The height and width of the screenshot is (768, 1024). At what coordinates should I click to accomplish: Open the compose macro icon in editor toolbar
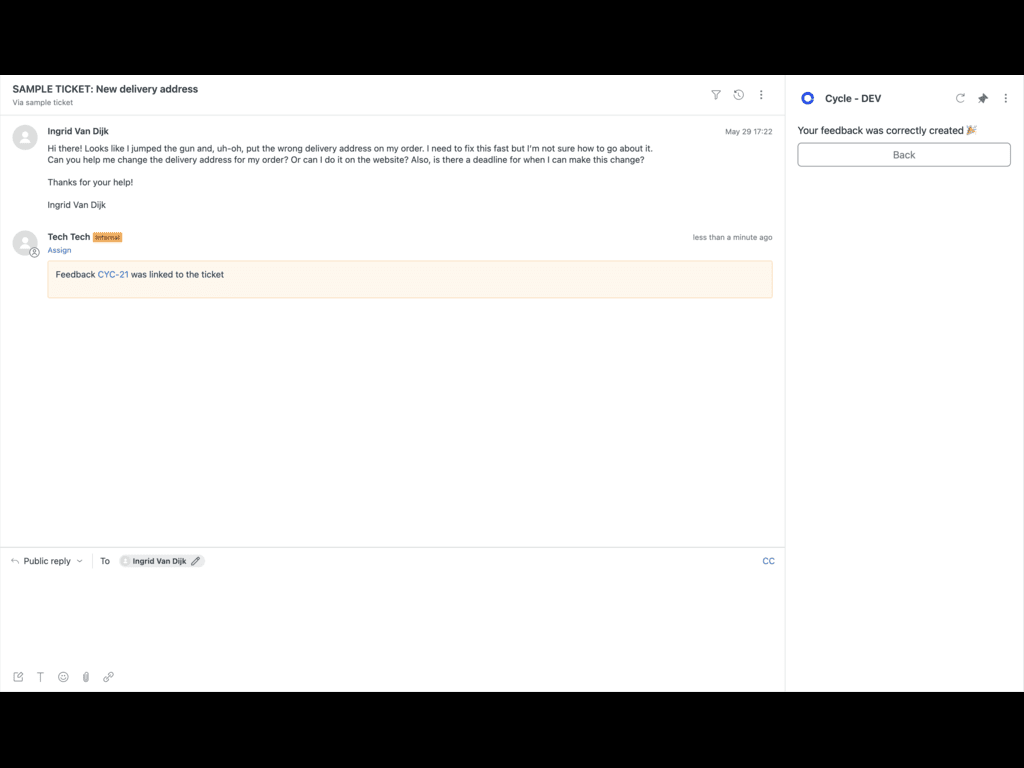click(x=18, y=677)
